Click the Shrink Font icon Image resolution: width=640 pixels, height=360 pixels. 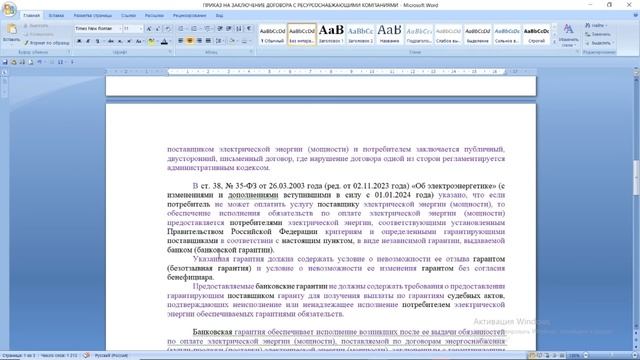tap(158, 29)
